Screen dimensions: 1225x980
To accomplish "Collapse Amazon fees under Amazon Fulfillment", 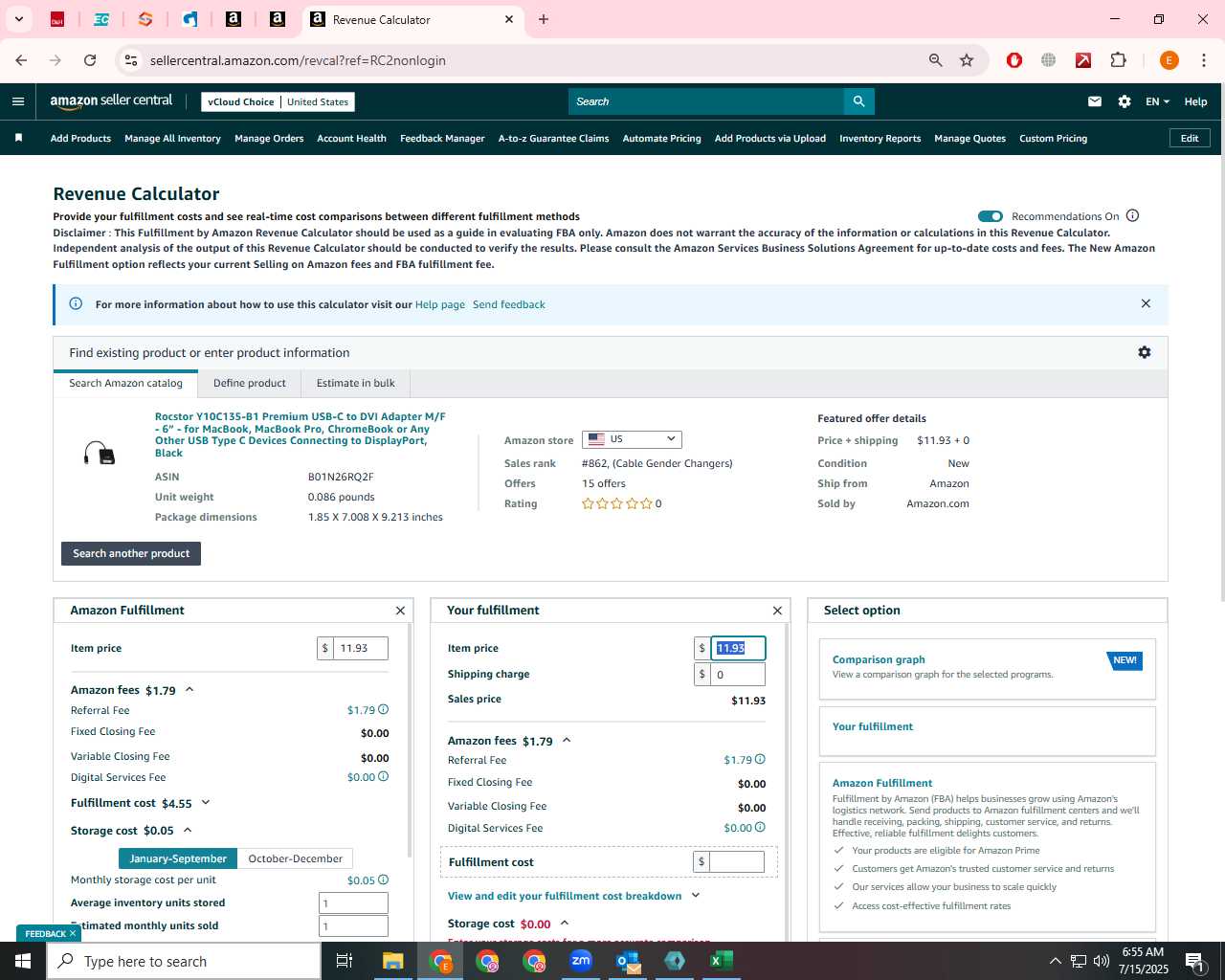I will pyautogui.click(x=189, y=689).
